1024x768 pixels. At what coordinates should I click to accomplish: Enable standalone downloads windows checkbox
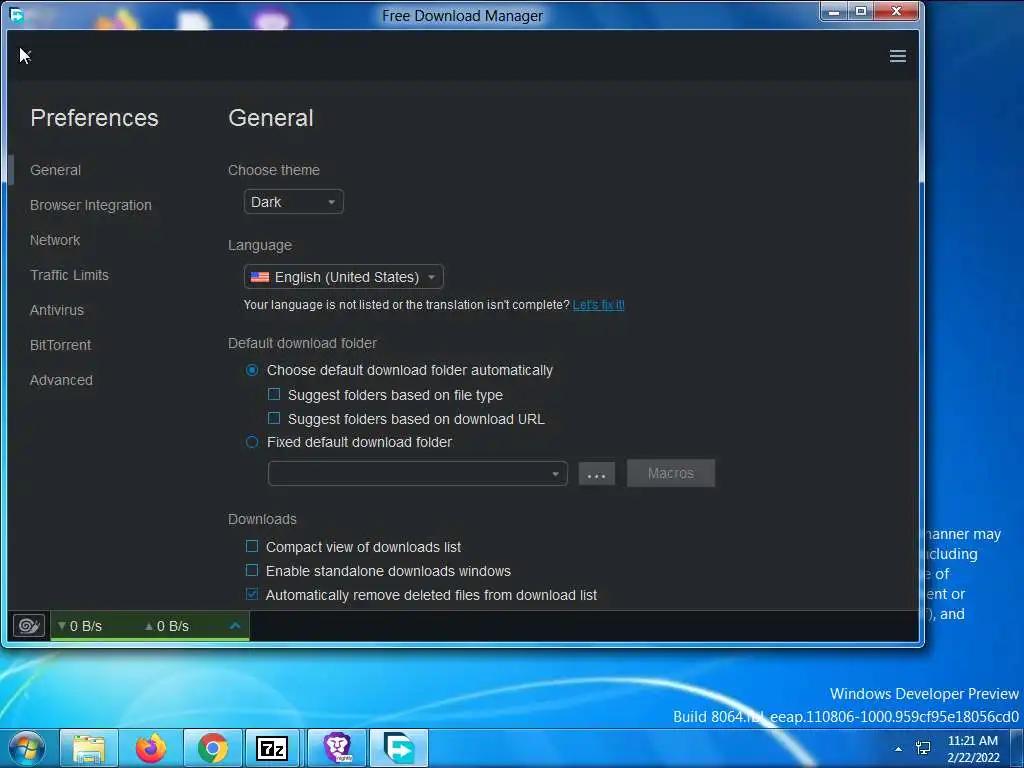coord(252,570)
